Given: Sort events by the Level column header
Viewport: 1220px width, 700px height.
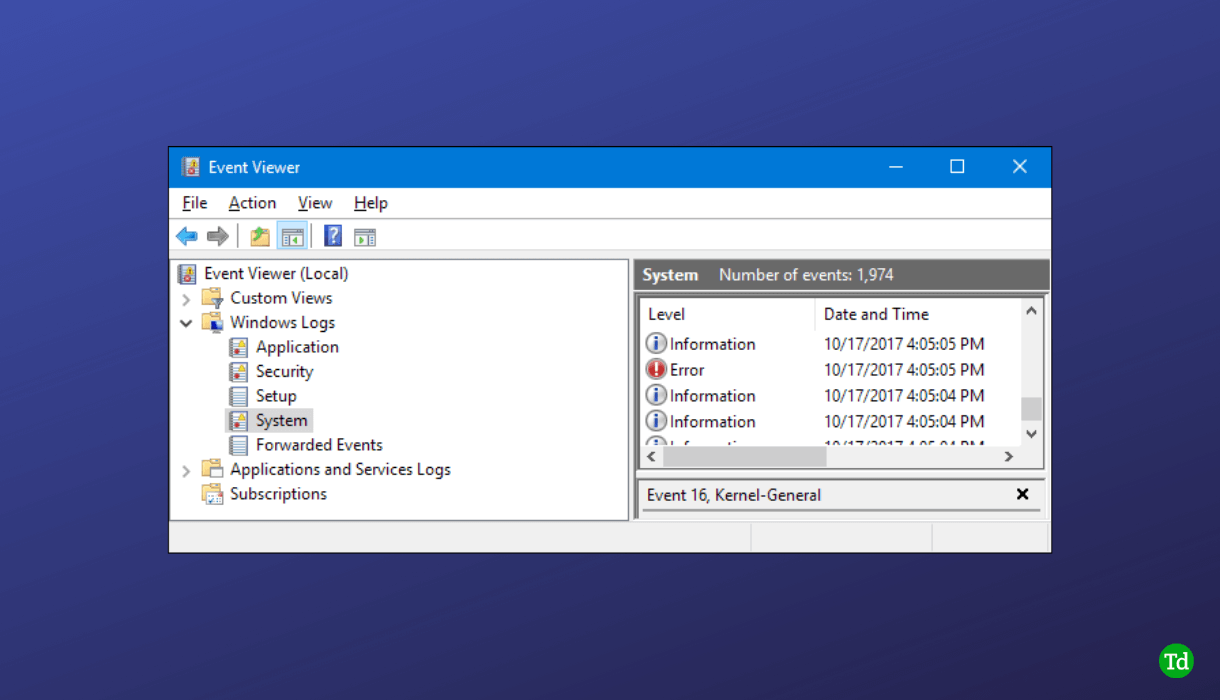Looking at the screenshot, I should (x=666, y=313).
